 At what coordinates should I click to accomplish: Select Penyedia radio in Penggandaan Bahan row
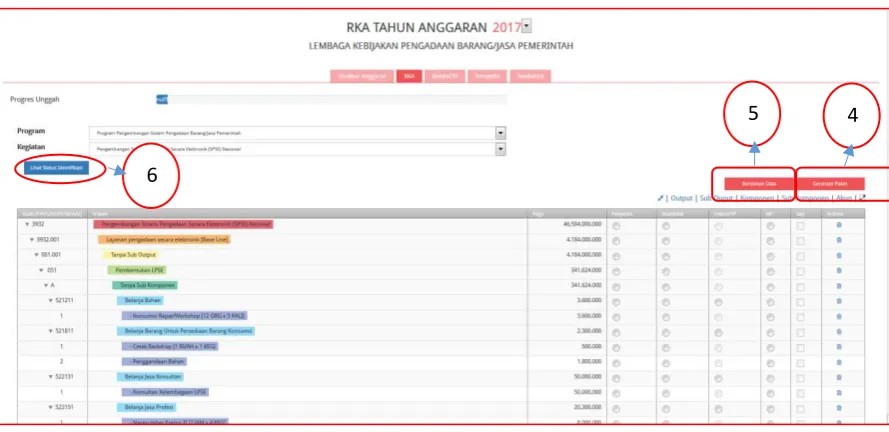click(x=616, y=363)
